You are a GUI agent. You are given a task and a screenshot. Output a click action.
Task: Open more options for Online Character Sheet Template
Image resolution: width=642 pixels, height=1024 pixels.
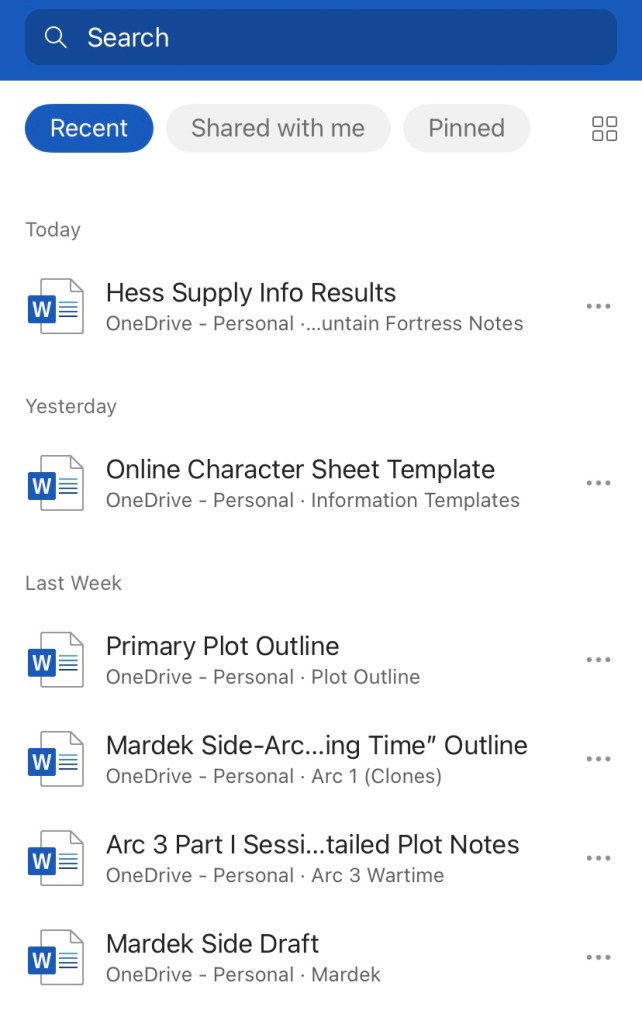598,484
